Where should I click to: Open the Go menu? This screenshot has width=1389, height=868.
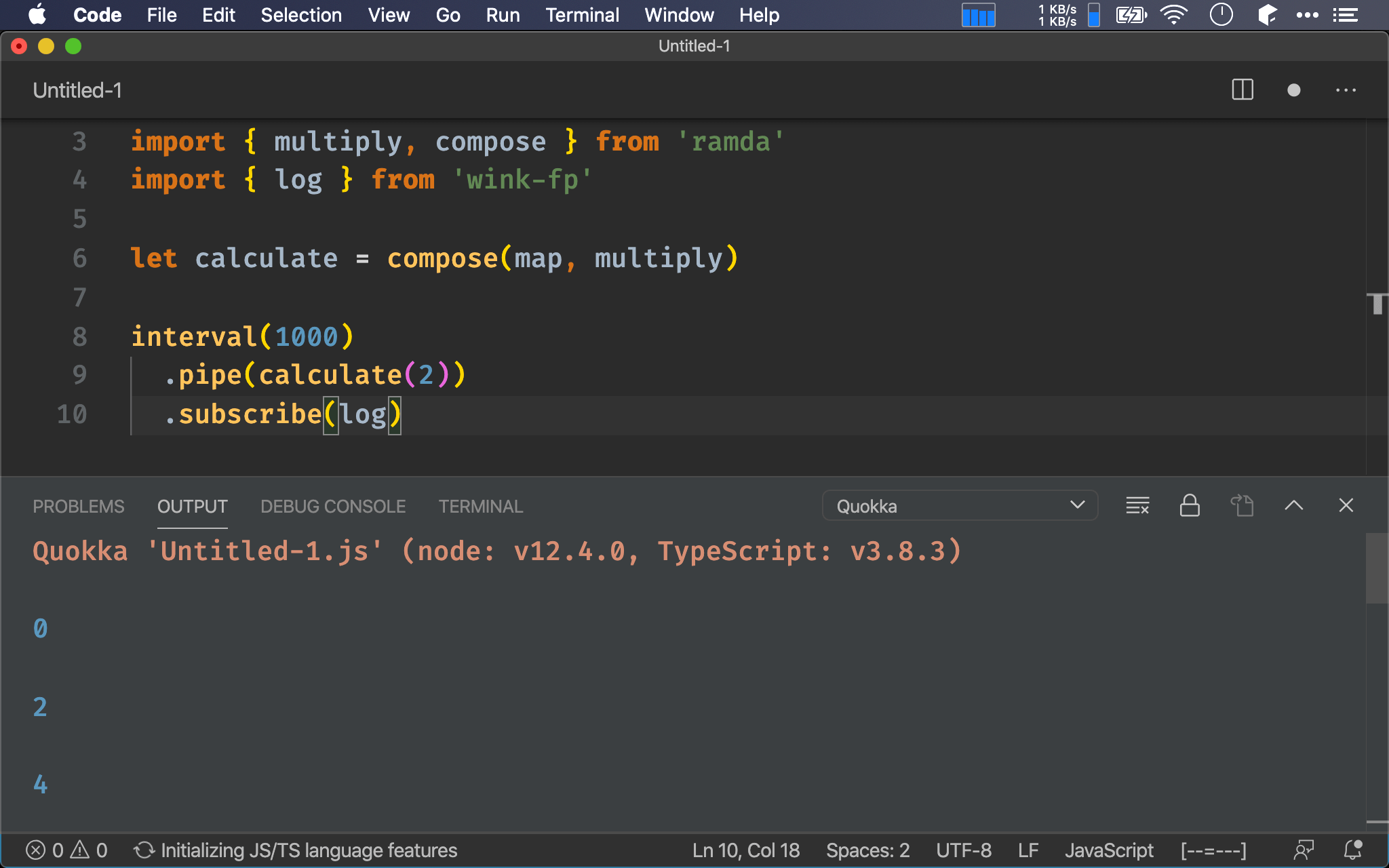[448, 15]
